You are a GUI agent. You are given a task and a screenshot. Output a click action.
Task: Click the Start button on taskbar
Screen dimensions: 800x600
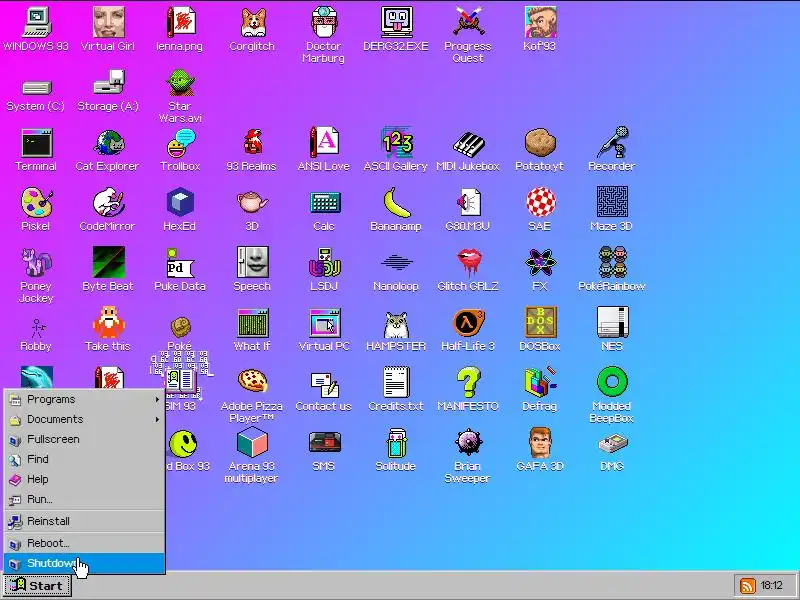tap(37, 585)
